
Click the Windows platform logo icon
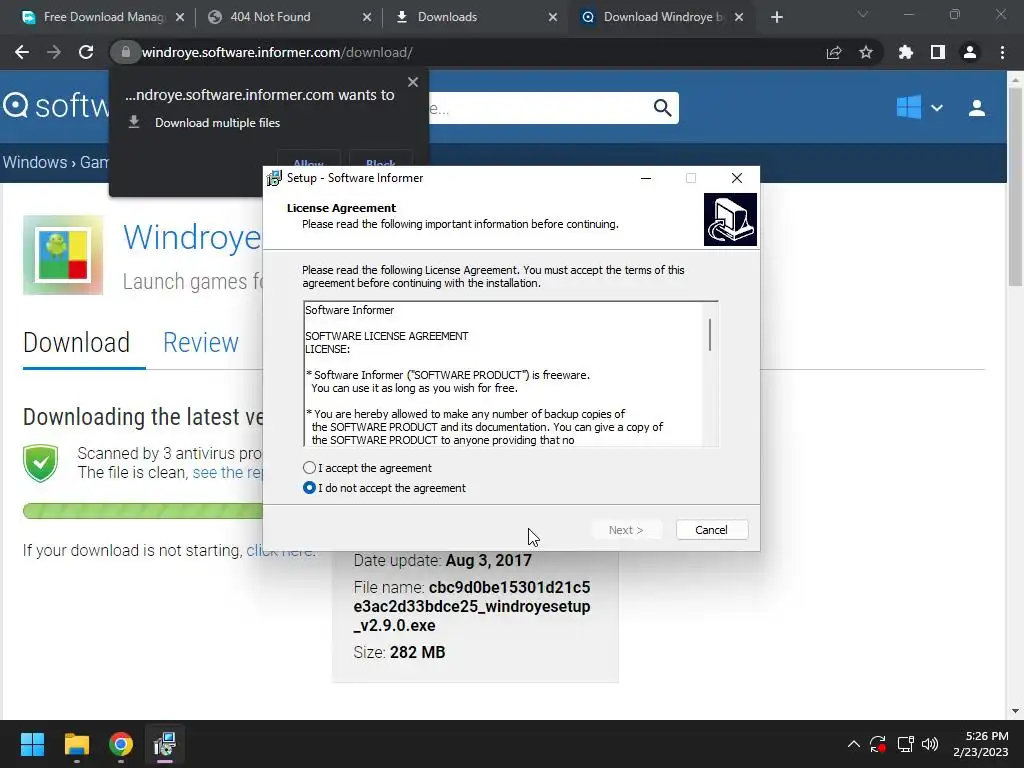click(908, 107)
